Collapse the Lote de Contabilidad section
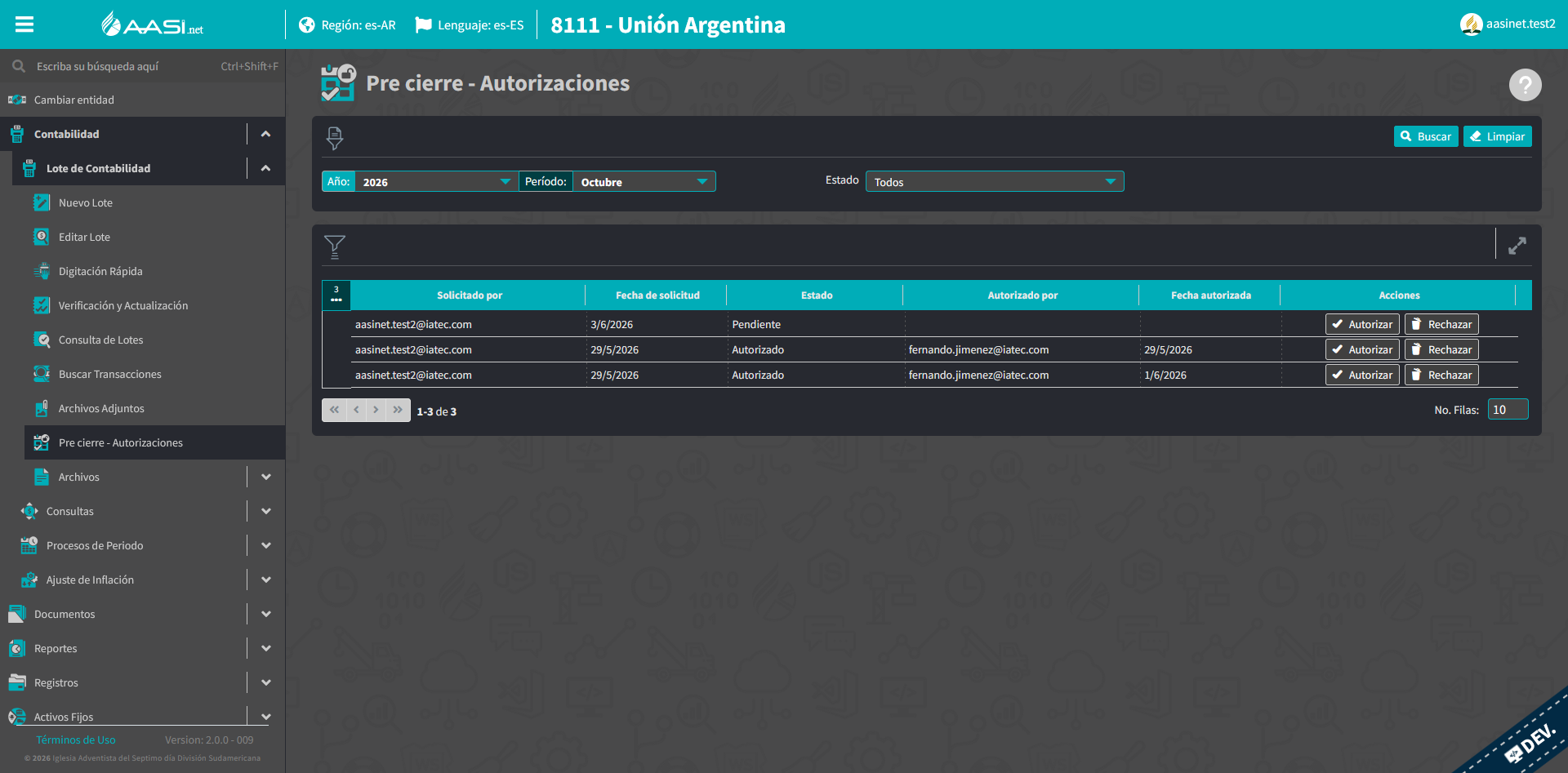1568x773 pixels. click(266, 168)
